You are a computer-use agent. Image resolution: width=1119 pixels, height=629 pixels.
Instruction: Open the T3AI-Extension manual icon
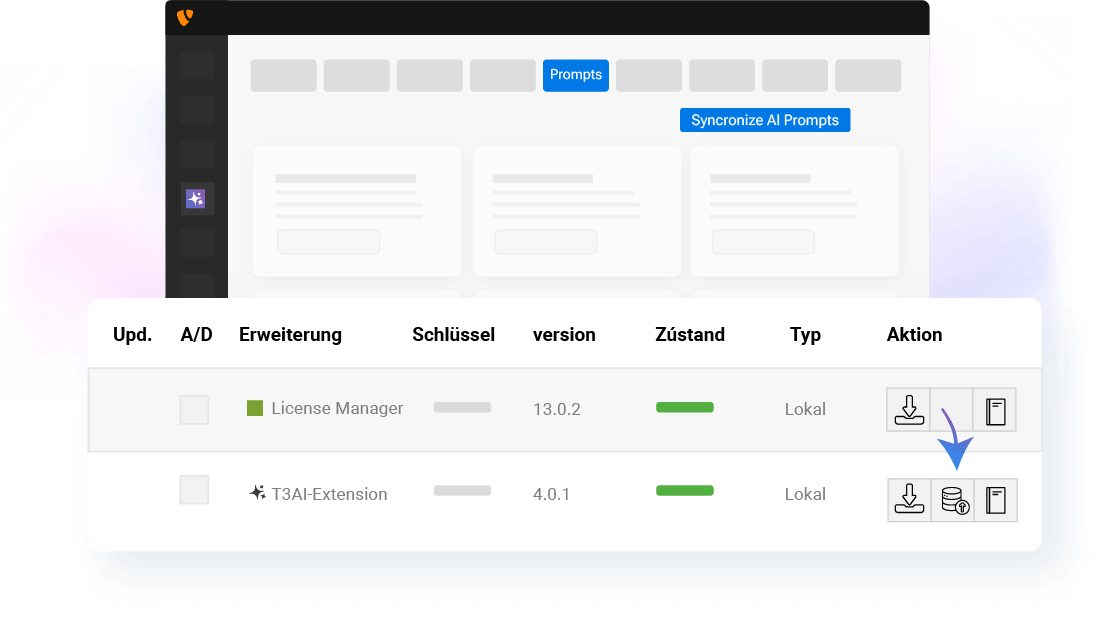click(996, 500)
